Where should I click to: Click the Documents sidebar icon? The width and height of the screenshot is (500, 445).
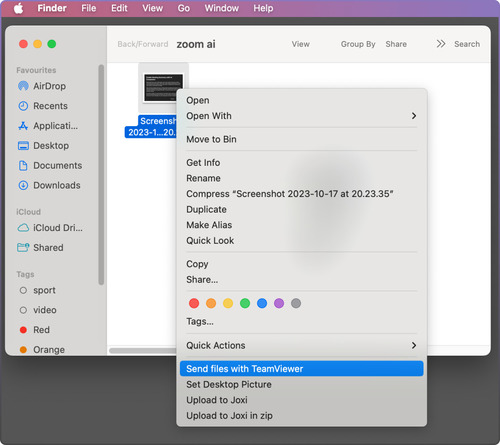23,166
